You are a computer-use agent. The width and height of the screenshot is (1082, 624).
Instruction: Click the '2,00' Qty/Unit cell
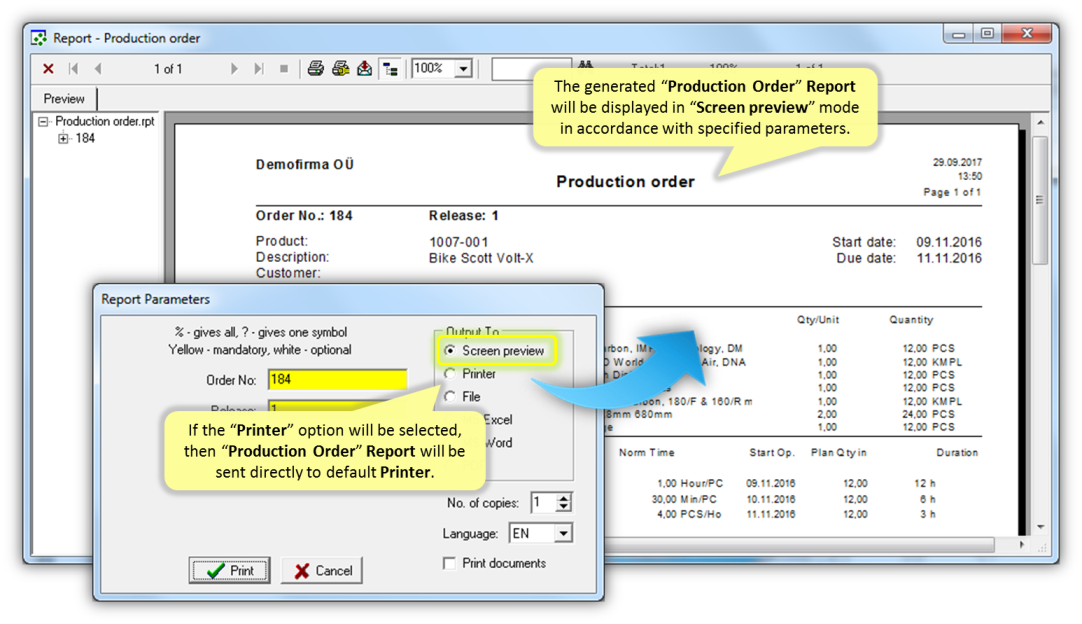[827, 414]
